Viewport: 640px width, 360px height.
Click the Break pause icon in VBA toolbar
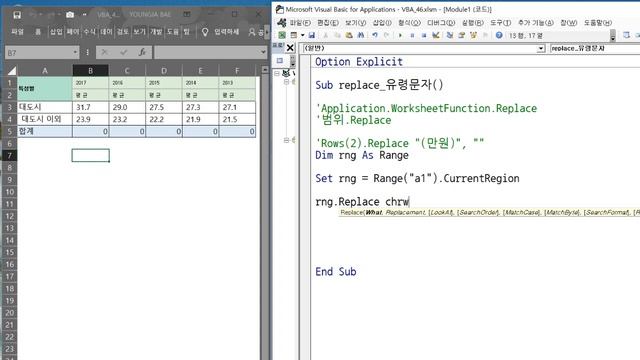click(412, 35)
